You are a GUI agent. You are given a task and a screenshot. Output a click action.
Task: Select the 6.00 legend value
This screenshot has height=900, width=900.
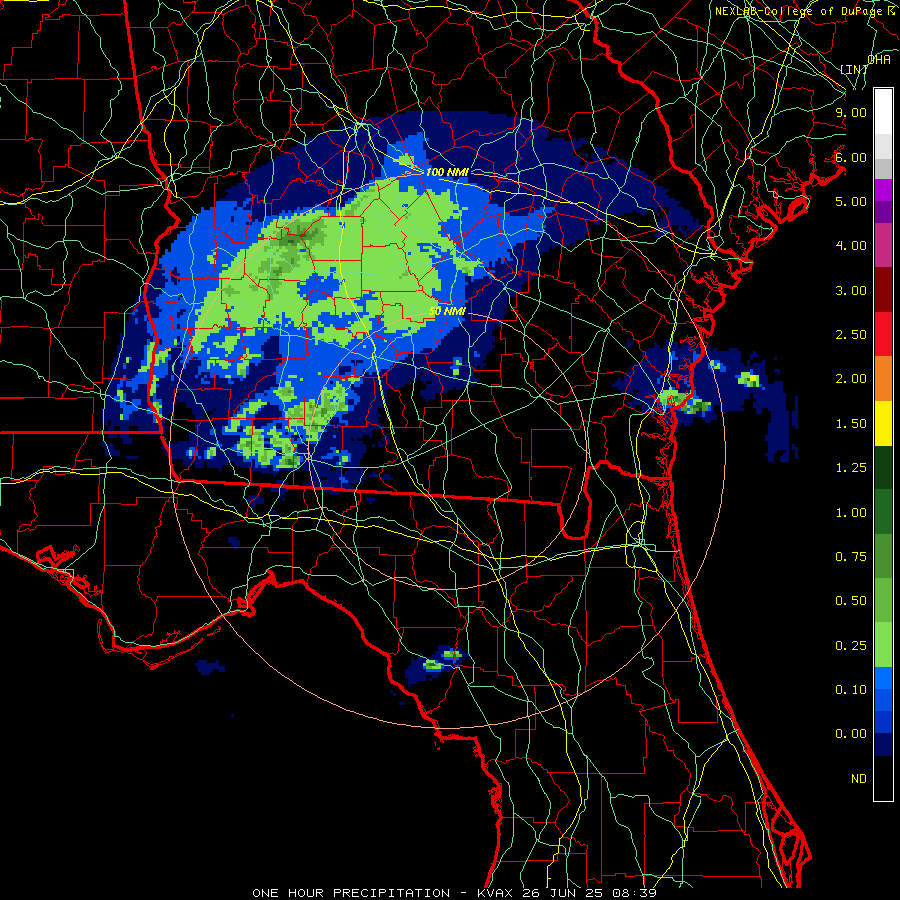click(x=851, y=157)
